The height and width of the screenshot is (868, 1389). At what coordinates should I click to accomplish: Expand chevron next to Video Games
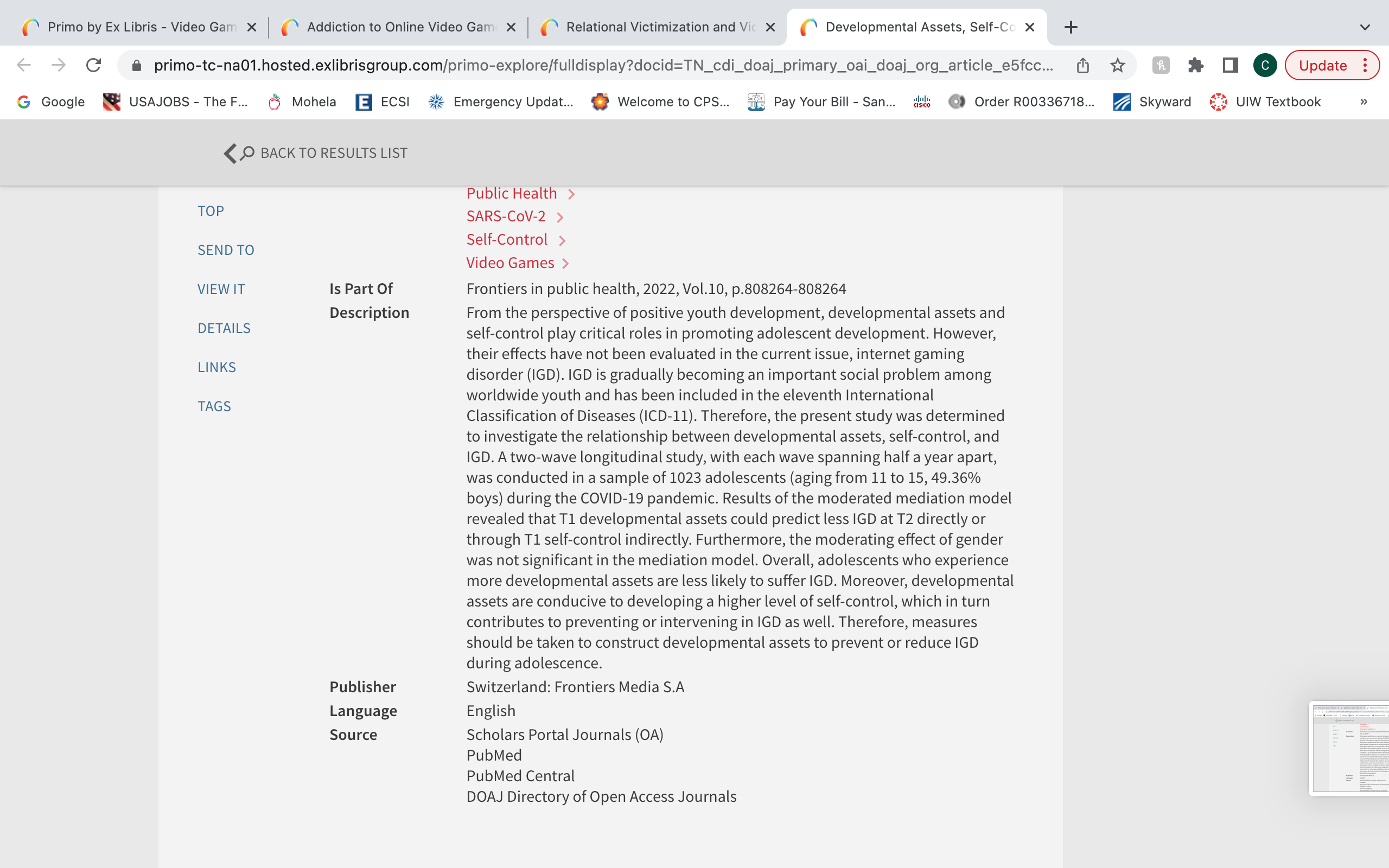(x=565, y=264)
